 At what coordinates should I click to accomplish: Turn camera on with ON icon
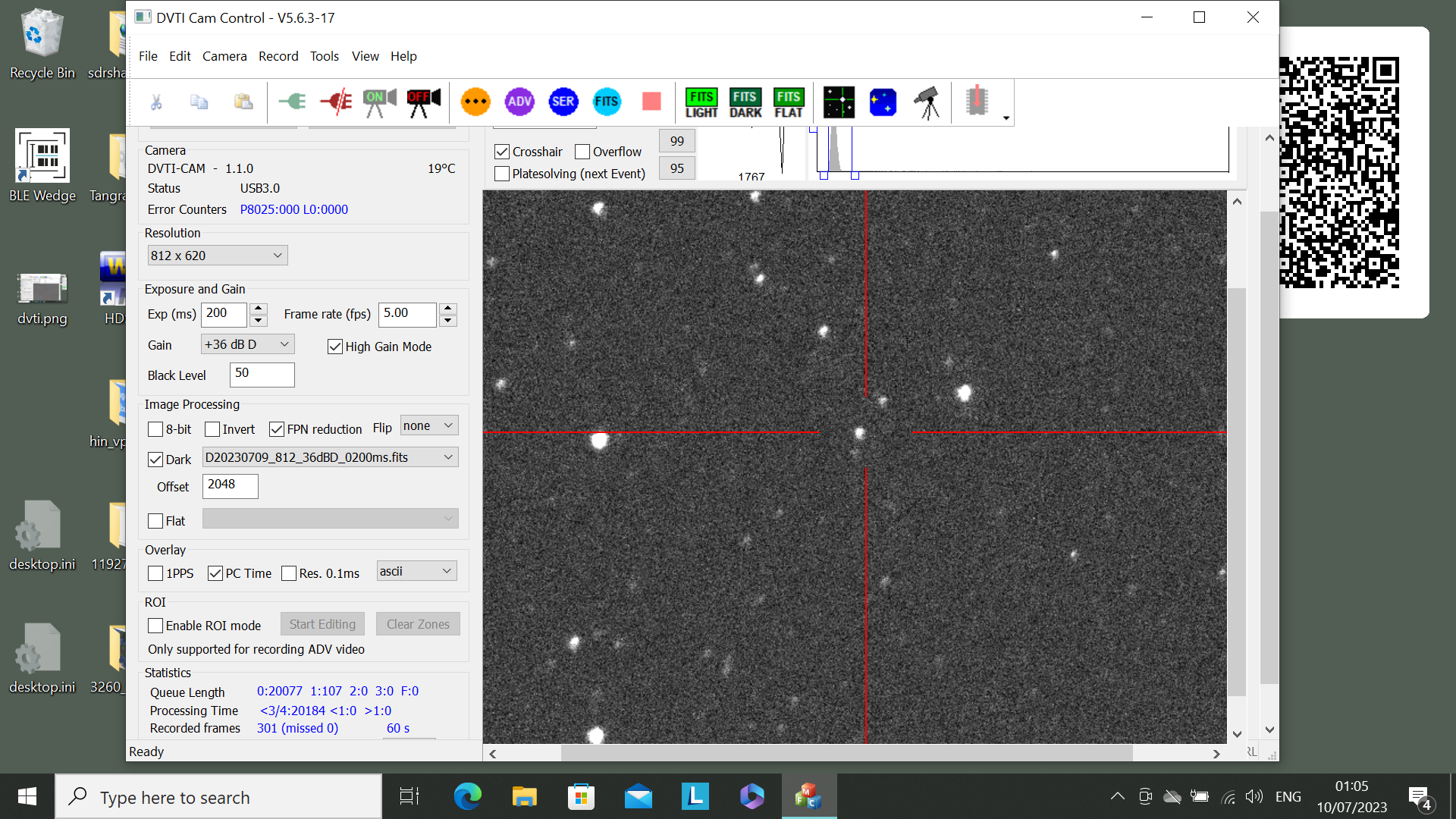coord(380,102)
